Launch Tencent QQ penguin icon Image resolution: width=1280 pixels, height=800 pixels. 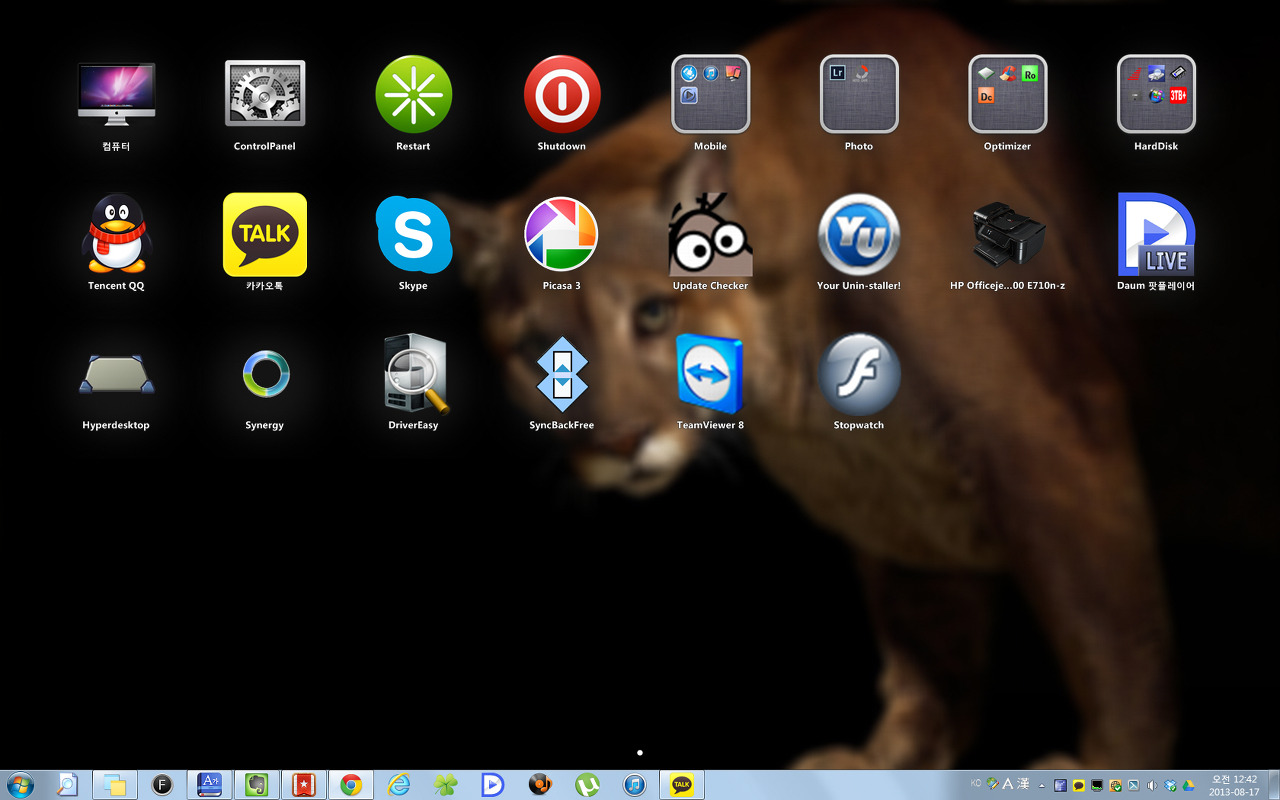coord(116,234)
